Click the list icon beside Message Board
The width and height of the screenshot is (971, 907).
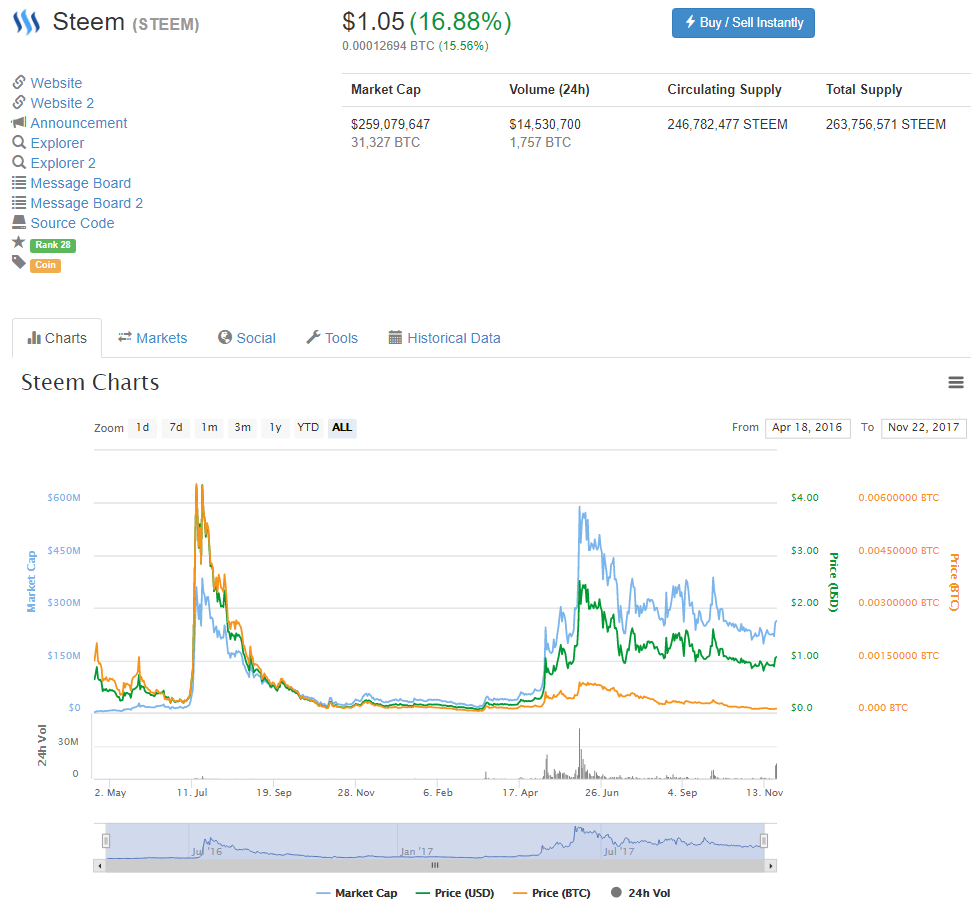[19, 183]
